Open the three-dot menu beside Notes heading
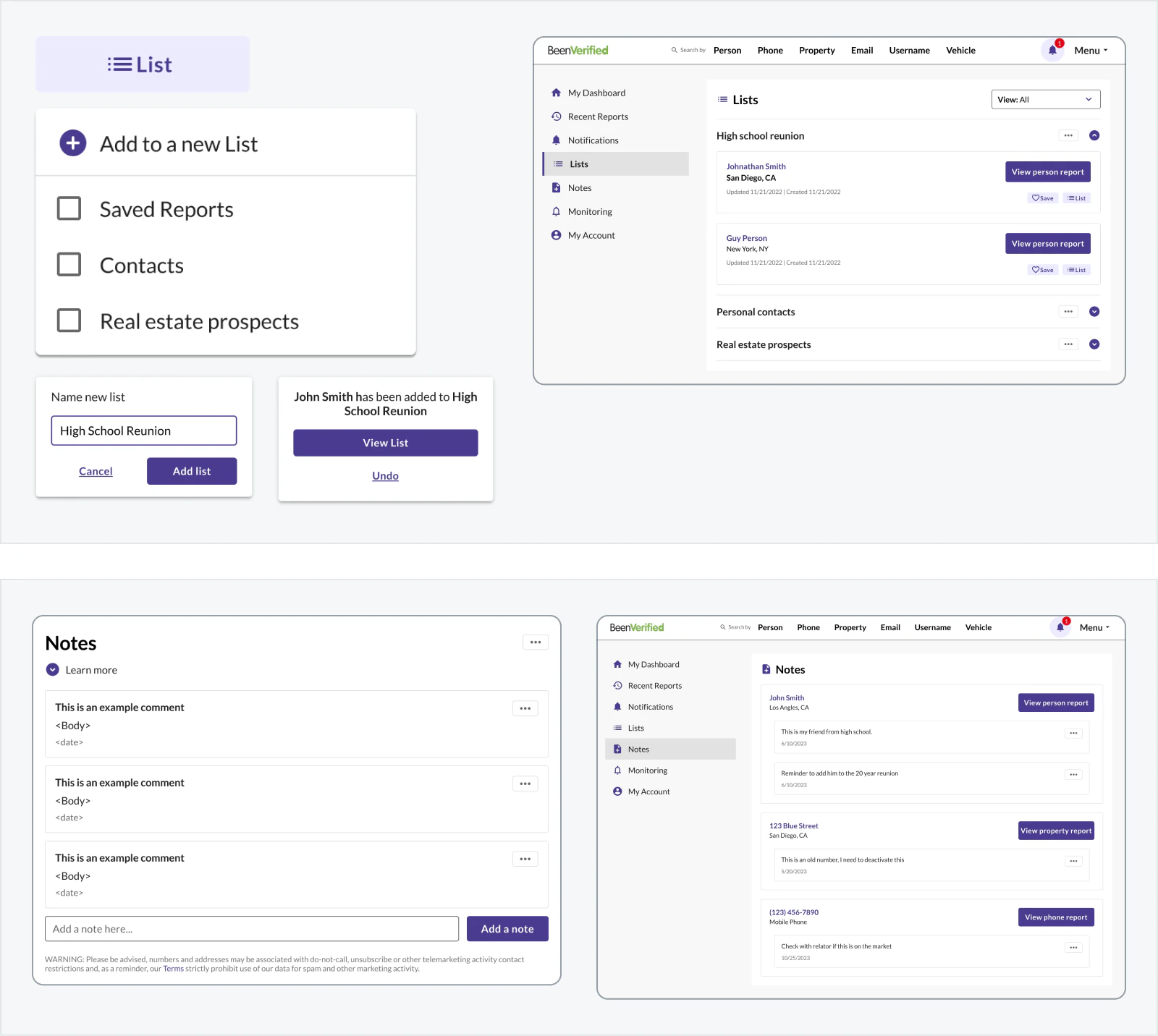Viewport: 1158px width, 1036px height. 536,642
